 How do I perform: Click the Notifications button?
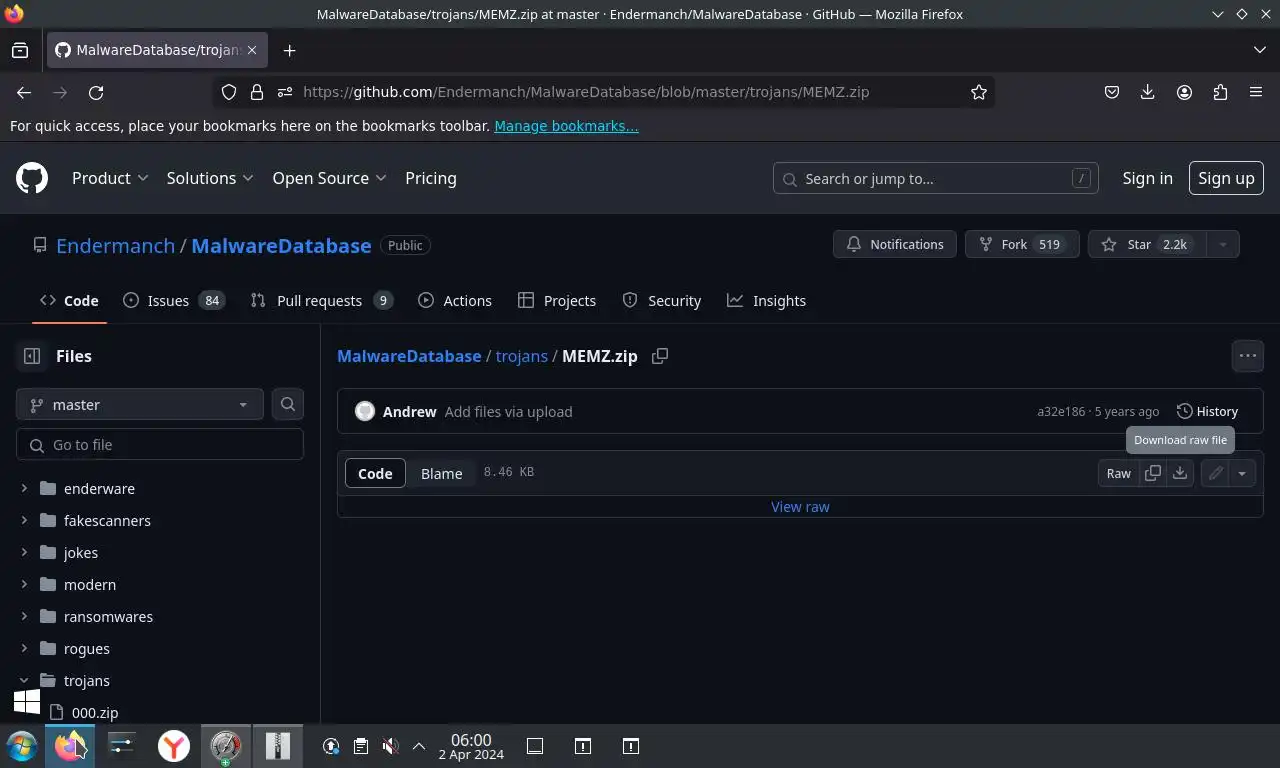tap(895, 244)
